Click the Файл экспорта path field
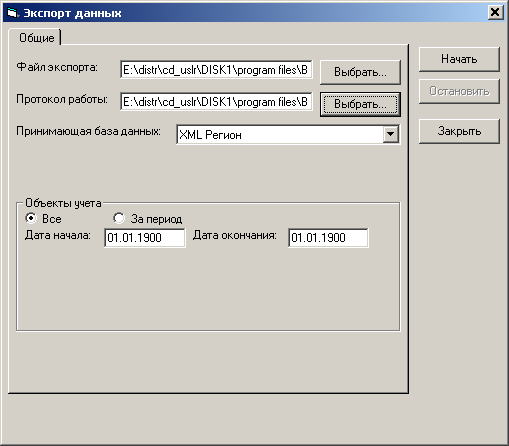The image size is (509, 446). click(x=216, y=70)
